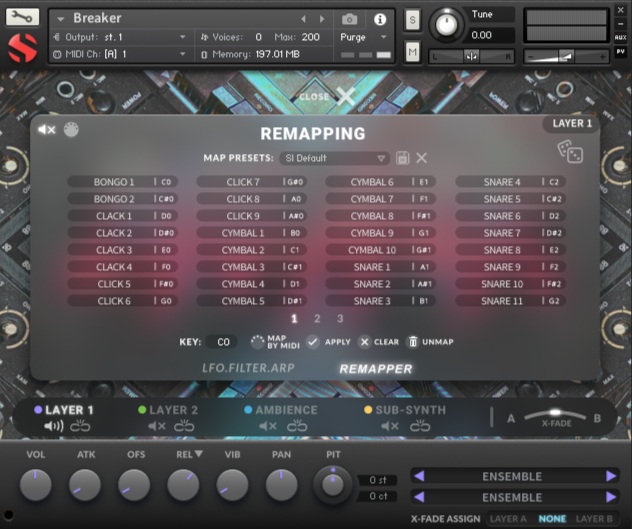Click the Layer 1 link icon

[x=80, y=426]
